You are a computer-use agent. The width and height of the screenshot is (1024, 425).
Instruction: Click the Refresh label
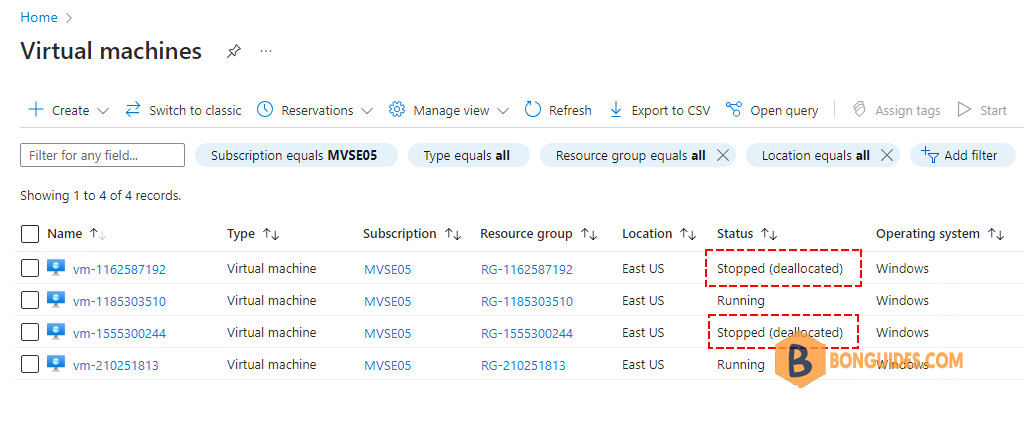point(570,110)
